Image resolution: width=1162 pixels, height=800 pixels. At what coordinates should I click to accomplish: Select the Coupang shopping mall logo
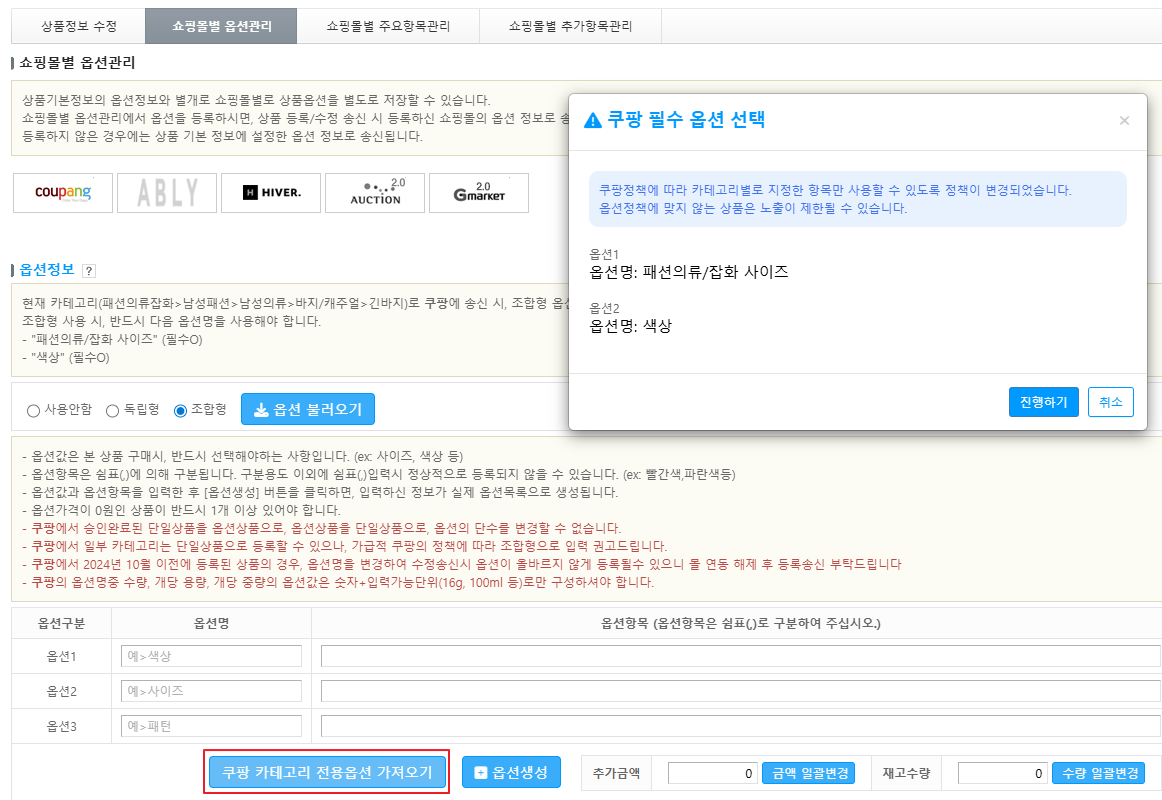(x=63, y=192)
